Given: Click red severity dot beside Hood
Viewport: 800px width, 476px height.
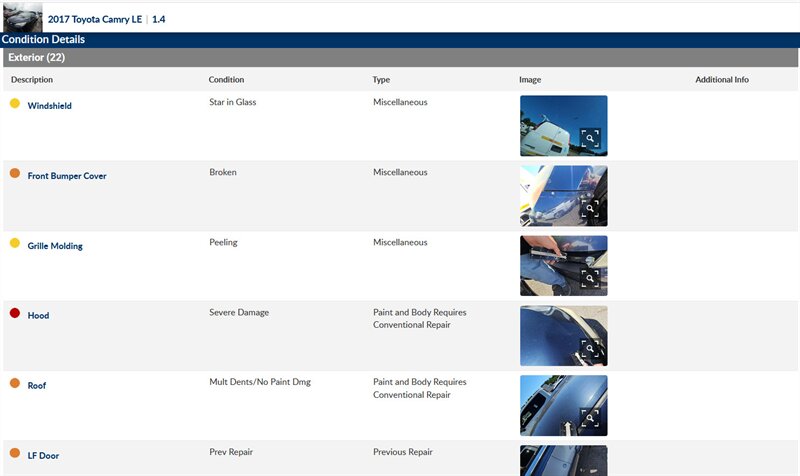Looking at the screenshot, I should [x=15, y=313].
